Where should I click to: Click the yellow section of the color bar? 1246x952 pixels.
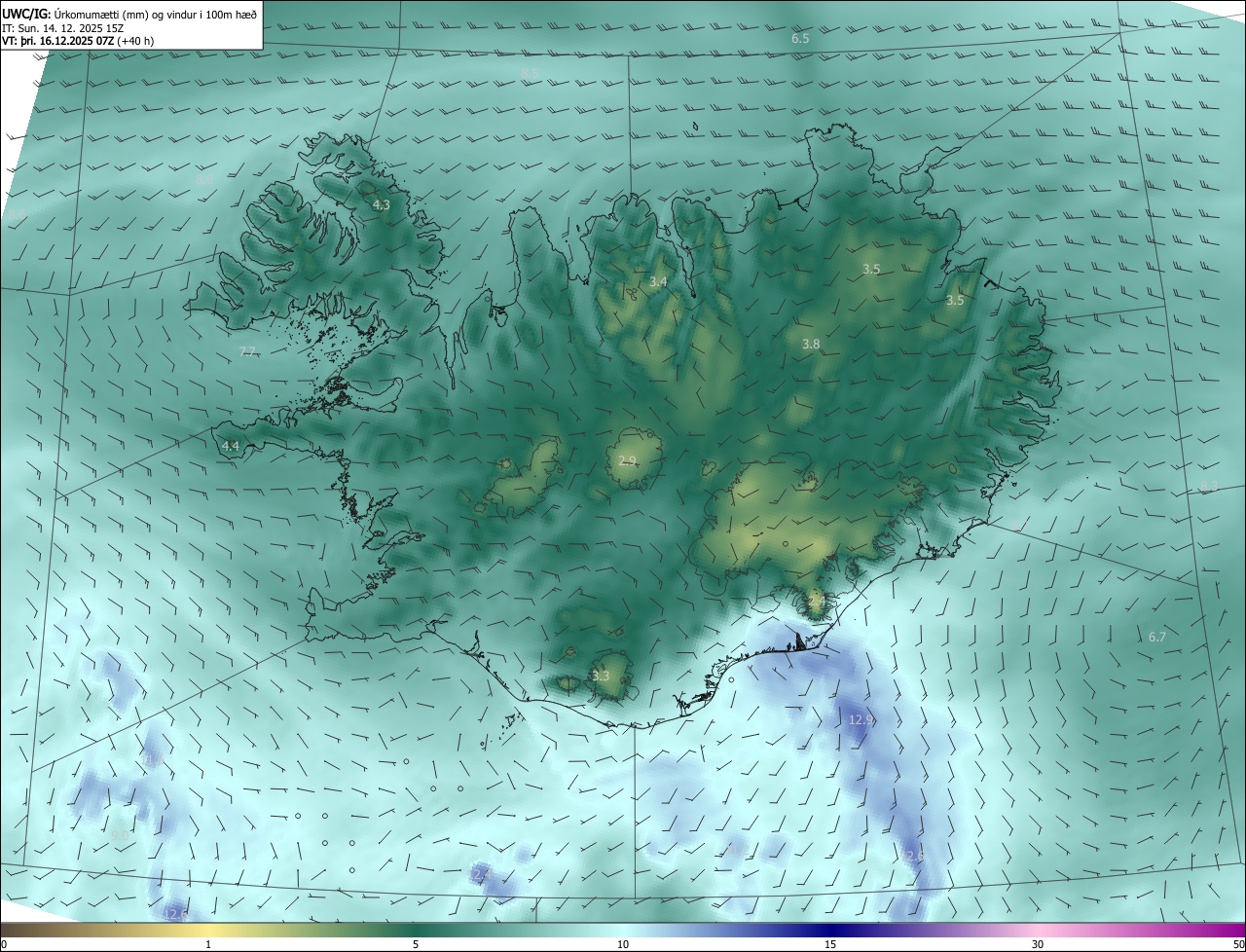click(208, 930)
